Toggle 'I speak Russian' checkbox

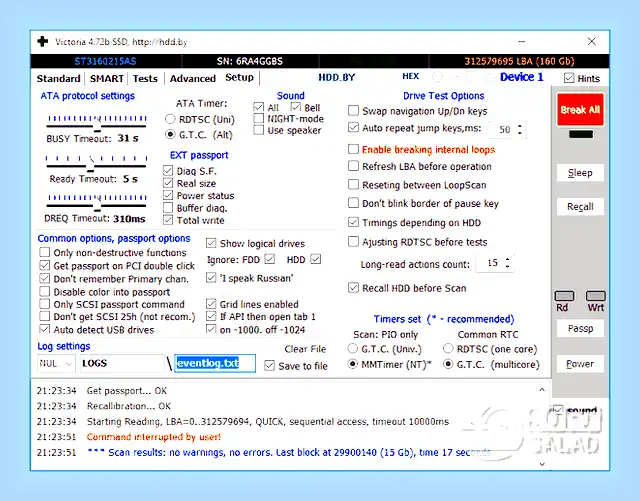click(x=211, y=278)
